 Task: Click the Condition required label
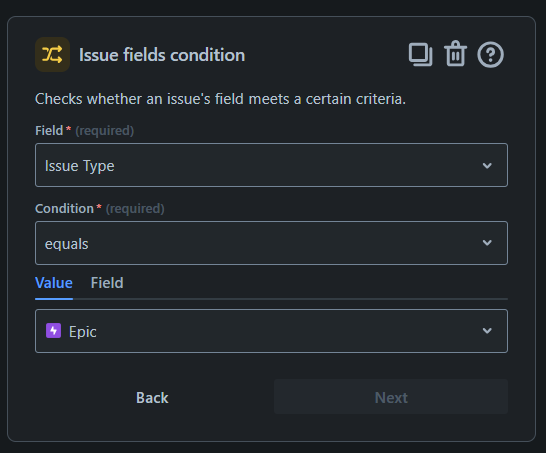pos(100,209)
